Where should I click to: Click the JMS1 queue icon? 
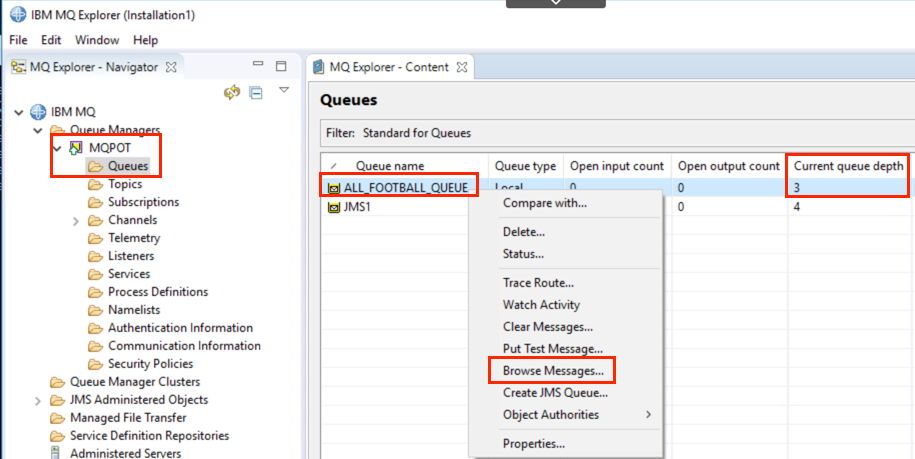[334, 207]
